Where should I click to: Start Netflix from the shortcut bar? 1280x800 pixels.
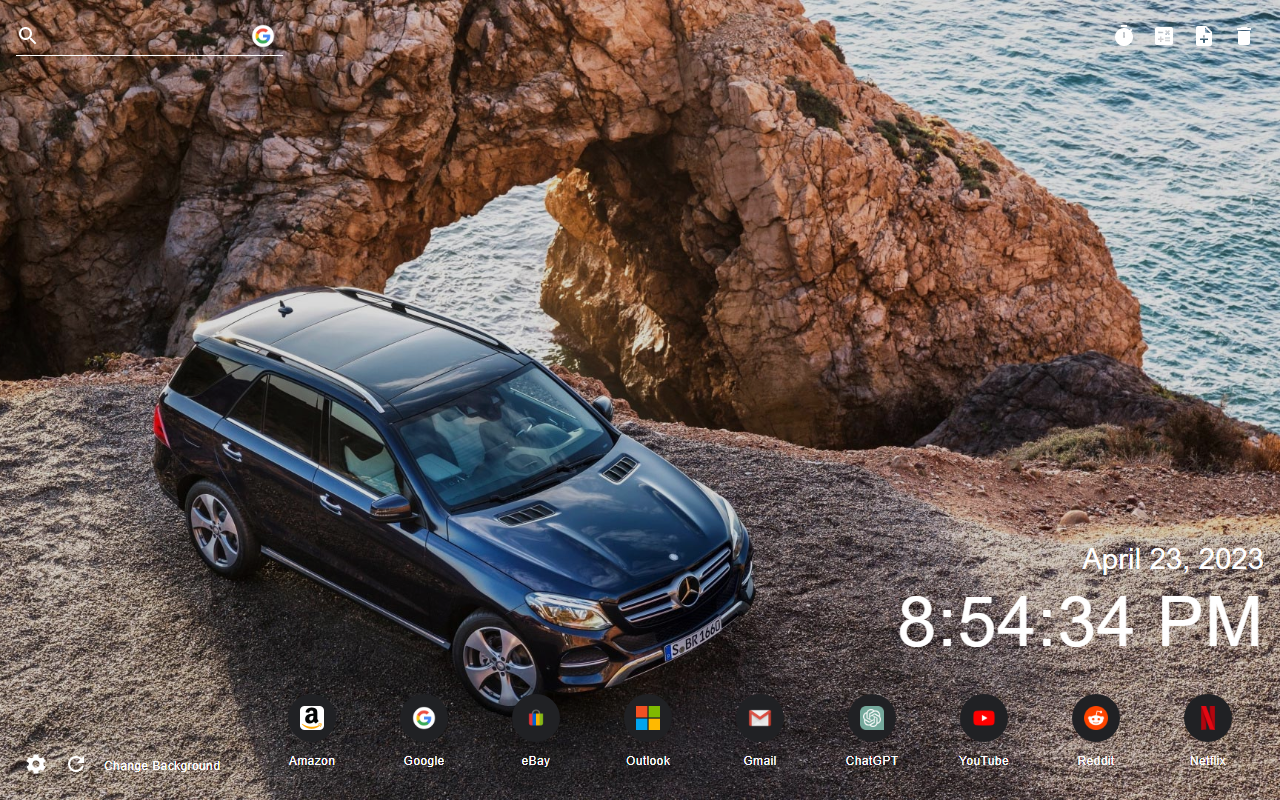[1207, 717]
